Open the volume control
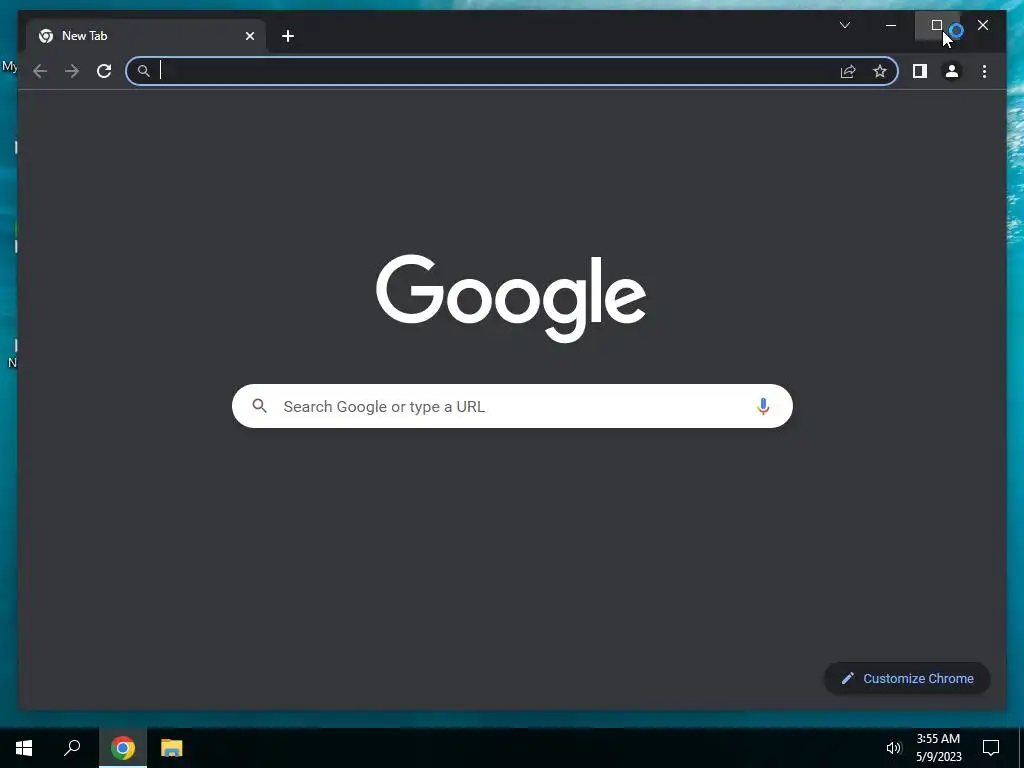Viewport: 1024px width, 768px height. [893, 748]
